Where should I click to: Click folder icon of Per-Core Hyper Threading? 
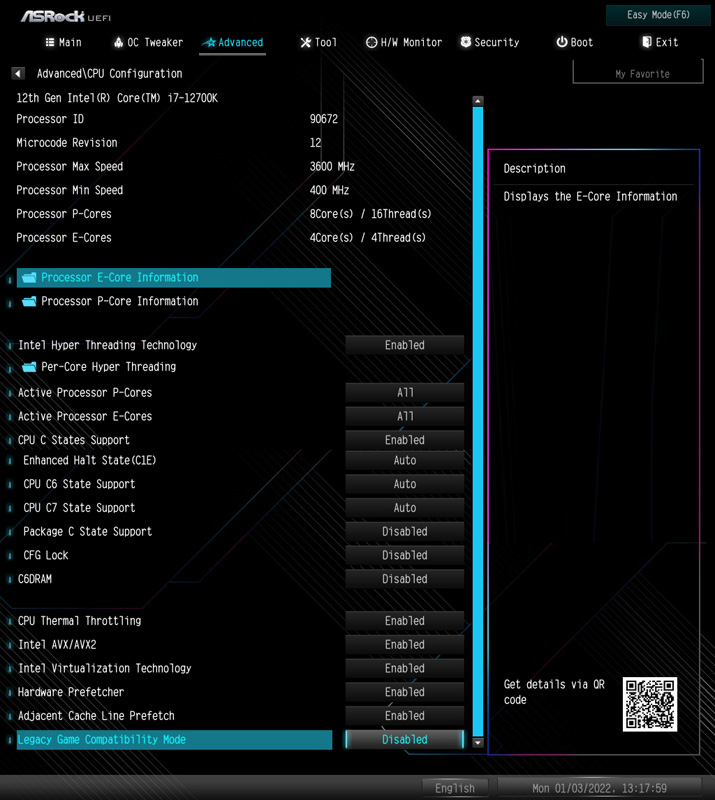(x=29, y=367)
